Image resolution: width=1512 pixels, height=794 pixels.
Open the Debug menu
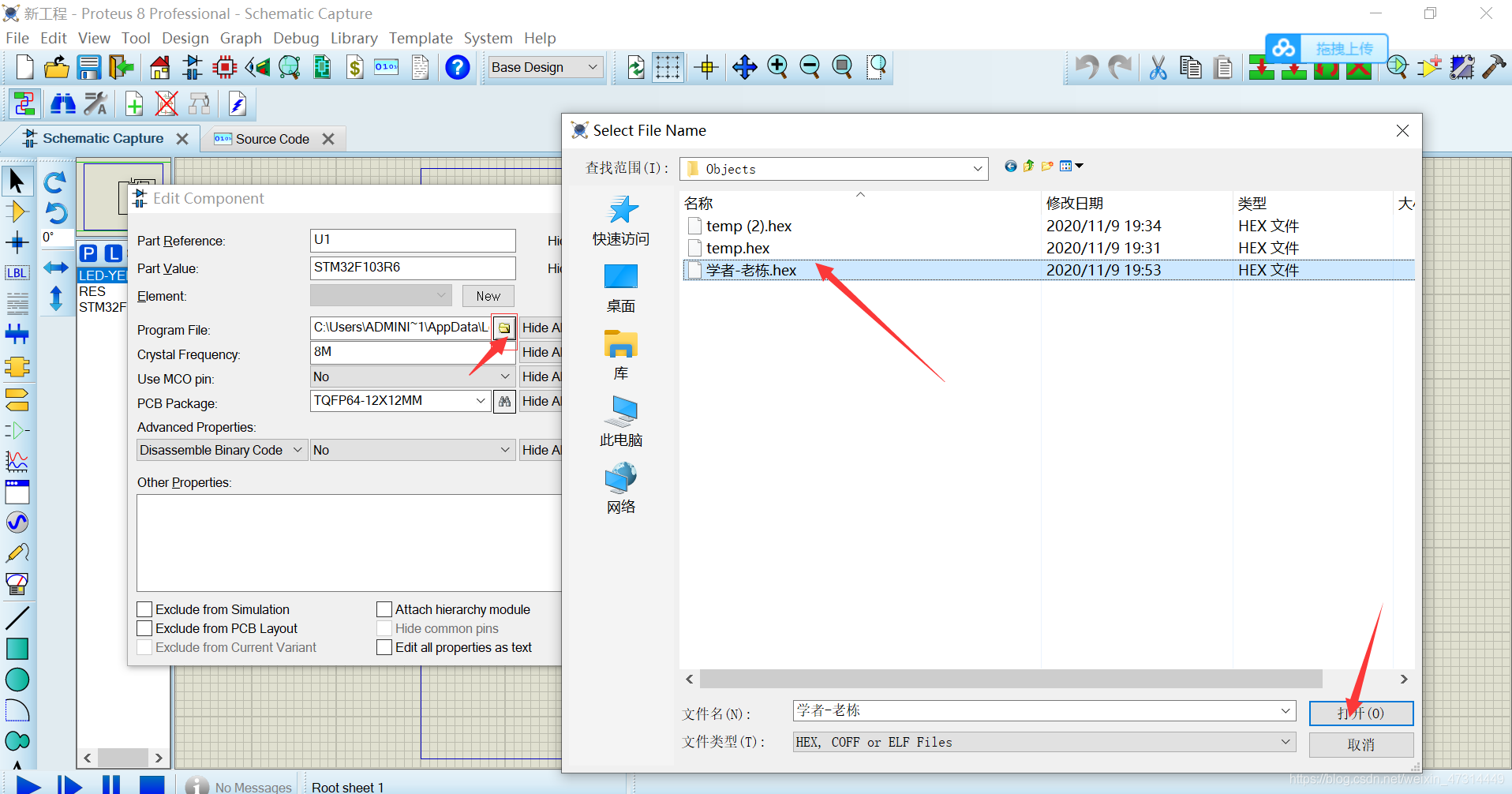point(296,38)
